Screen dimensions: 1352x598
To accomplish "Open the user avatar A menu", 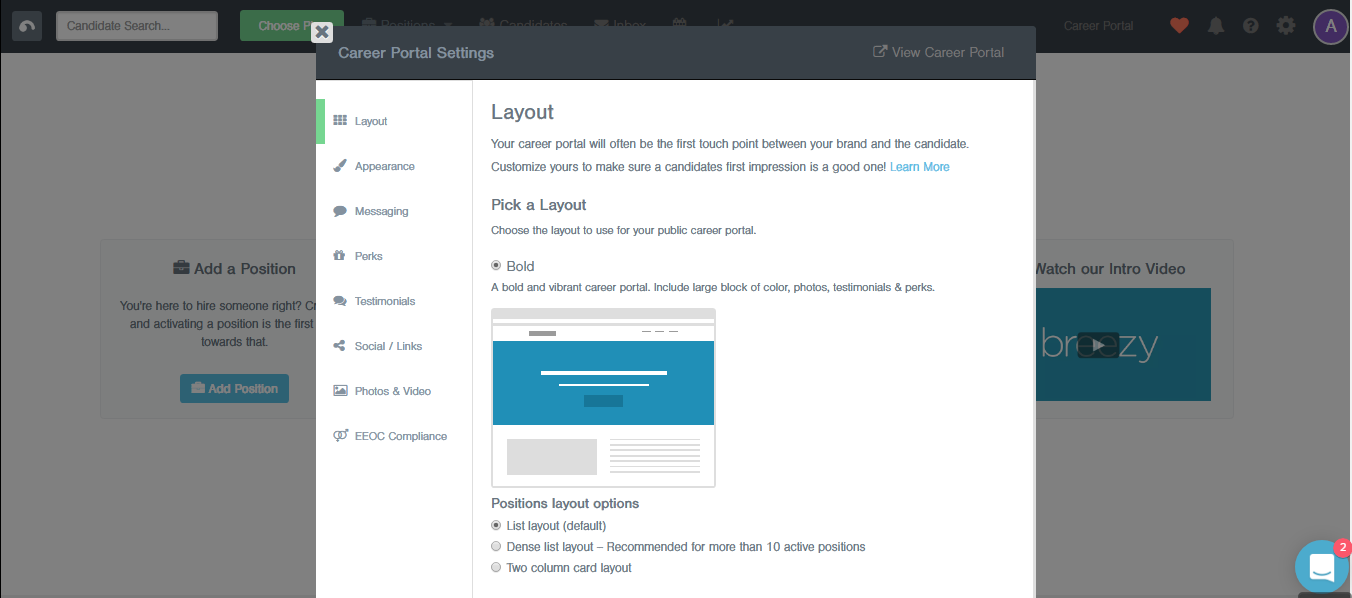I will click(x=1331, y=27).
